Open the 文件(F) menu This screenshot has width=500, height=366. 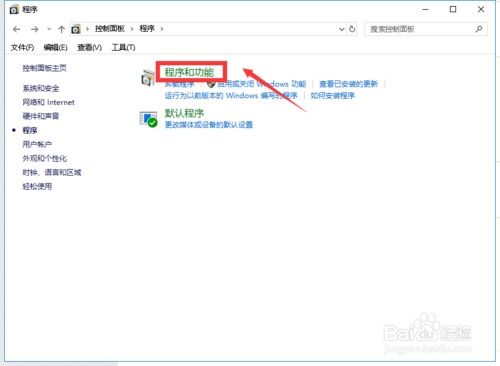point(22,48)
